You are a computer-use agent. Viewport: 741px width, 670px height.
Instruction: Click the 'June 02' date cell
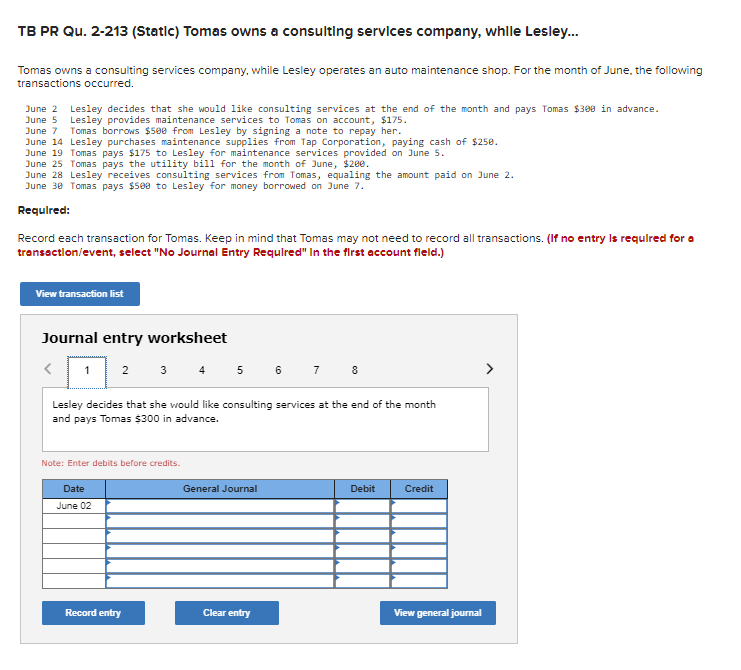tap(74, 506)
